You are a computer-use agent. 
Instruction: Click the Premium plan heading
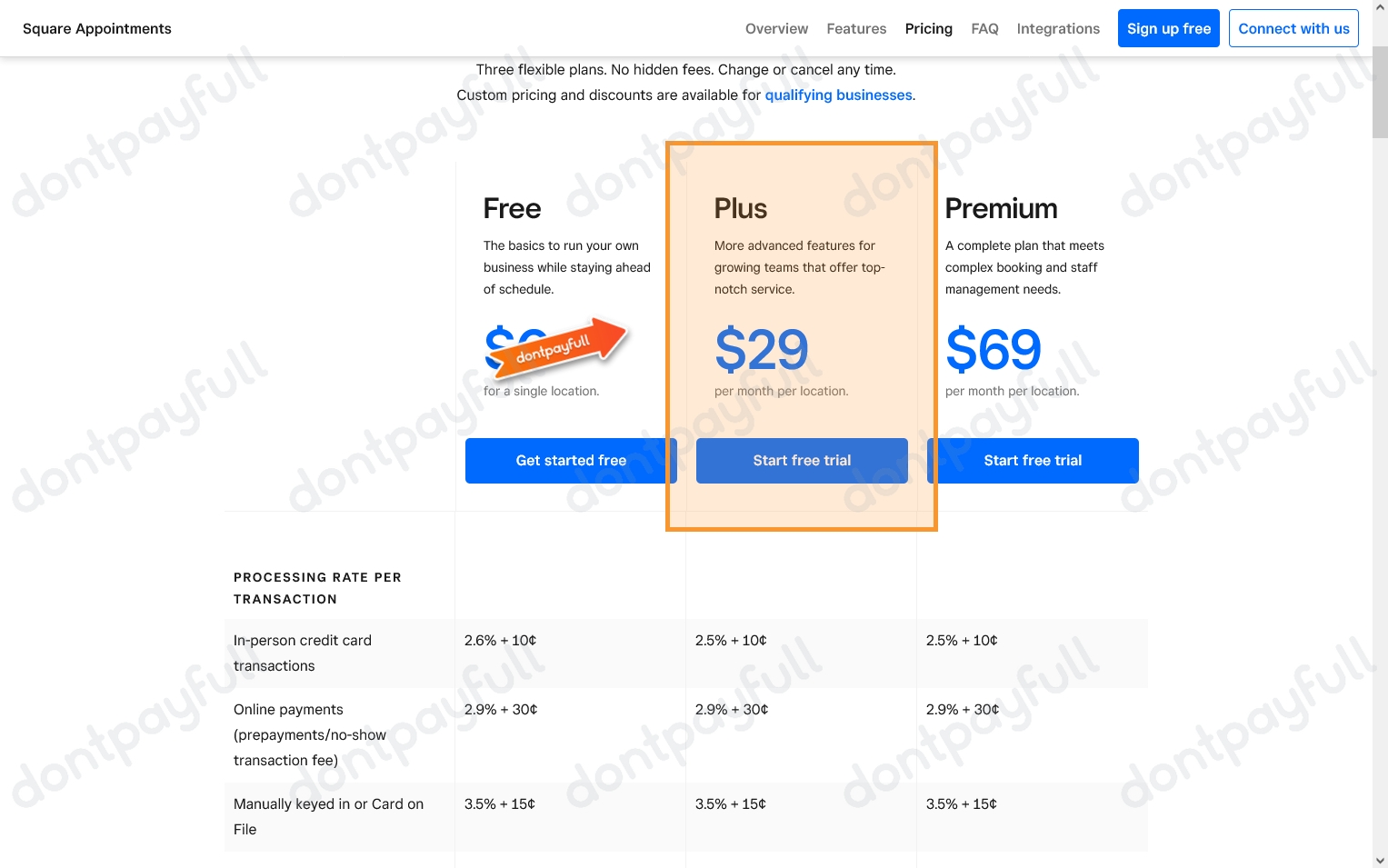1001,208
